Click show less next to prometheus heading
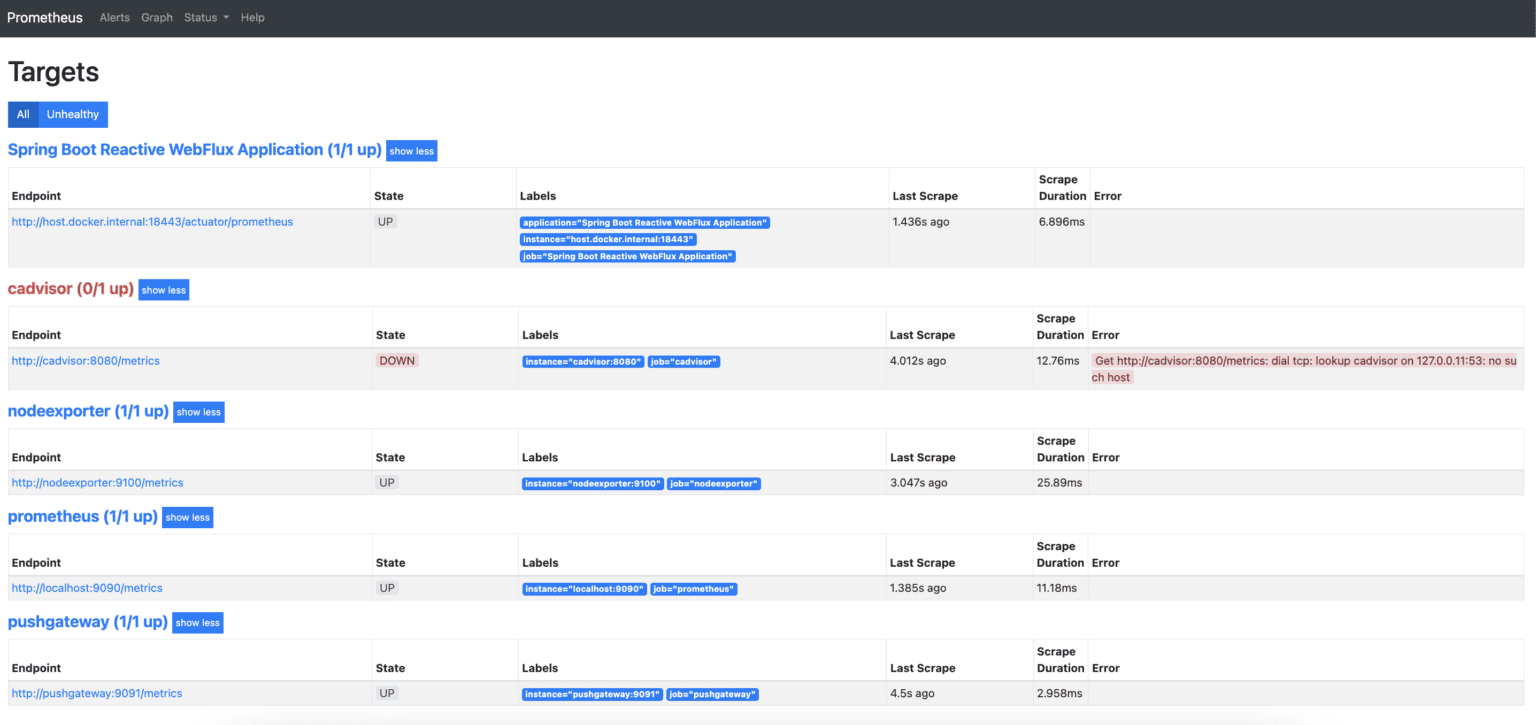The width and height of the screenshot is (1536, 725). tap(187, 517)
